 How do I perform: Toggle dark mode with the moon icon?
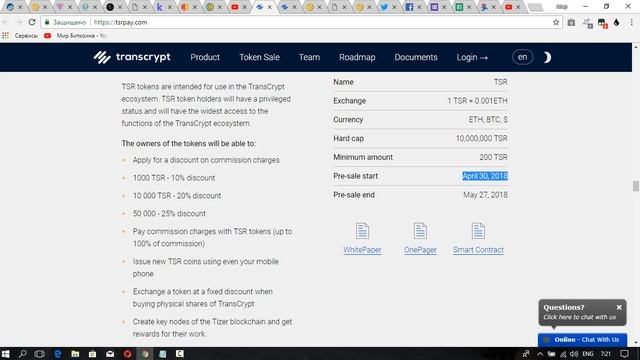tap(547, 57)
